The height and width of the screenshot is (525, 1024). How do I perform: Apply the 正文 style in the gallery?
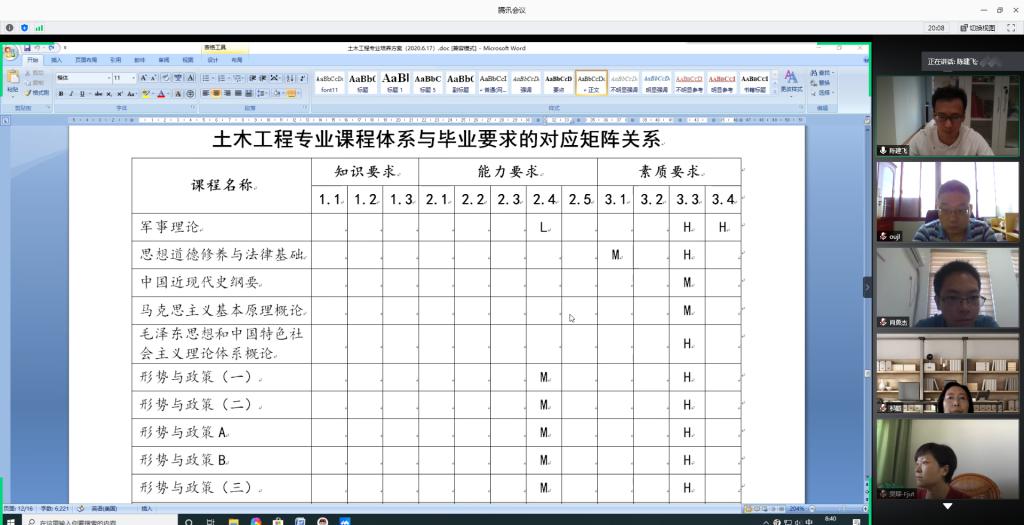pos(592,83)
